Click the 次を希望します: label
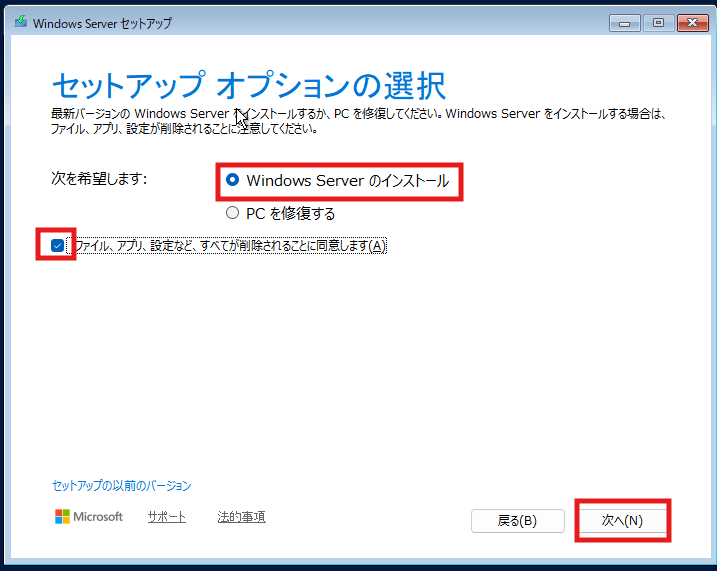The width and height of the screenshot is (717, 571). click(x=99, y=179)
